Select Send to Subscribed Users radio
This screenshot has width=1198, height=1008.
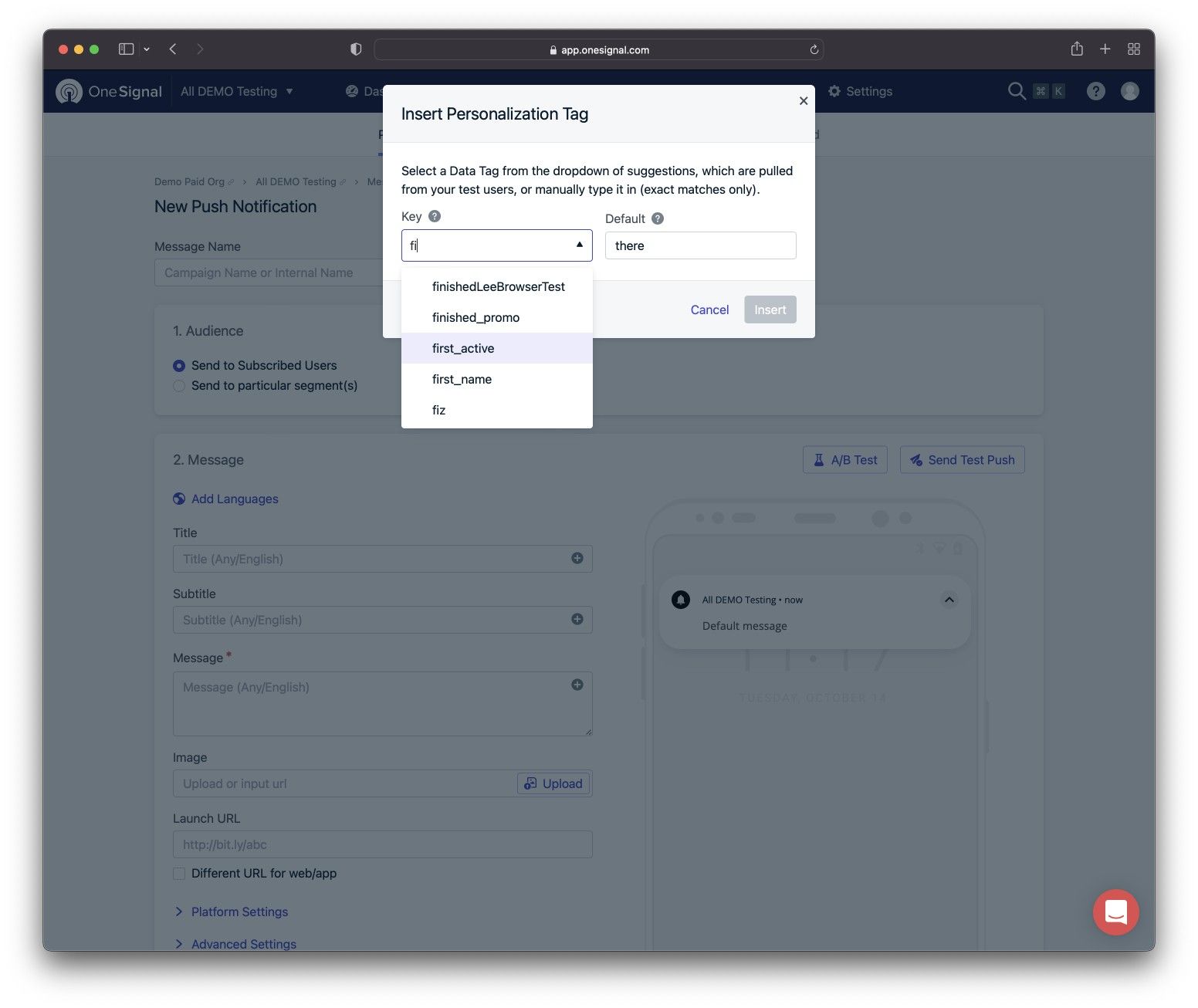pyautogui.click(x=179, y=365)
